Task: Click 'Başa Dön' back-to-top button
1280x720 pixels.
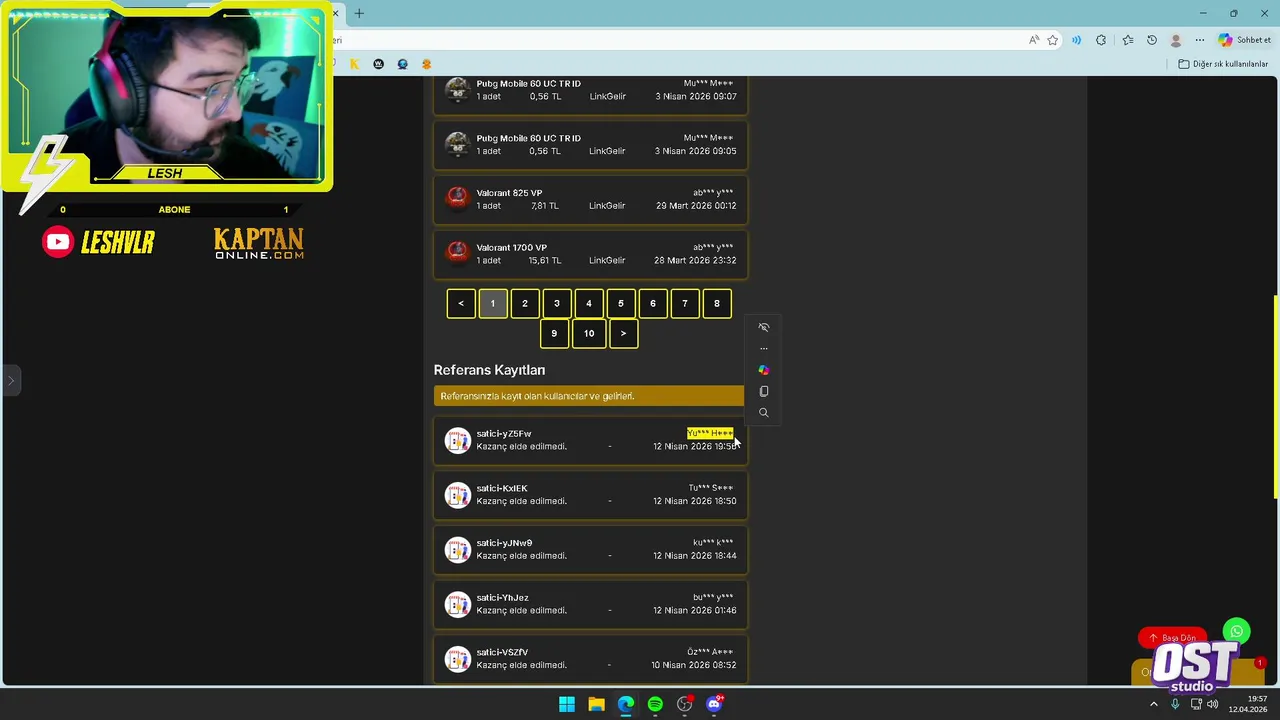Action: [1172, 638]
